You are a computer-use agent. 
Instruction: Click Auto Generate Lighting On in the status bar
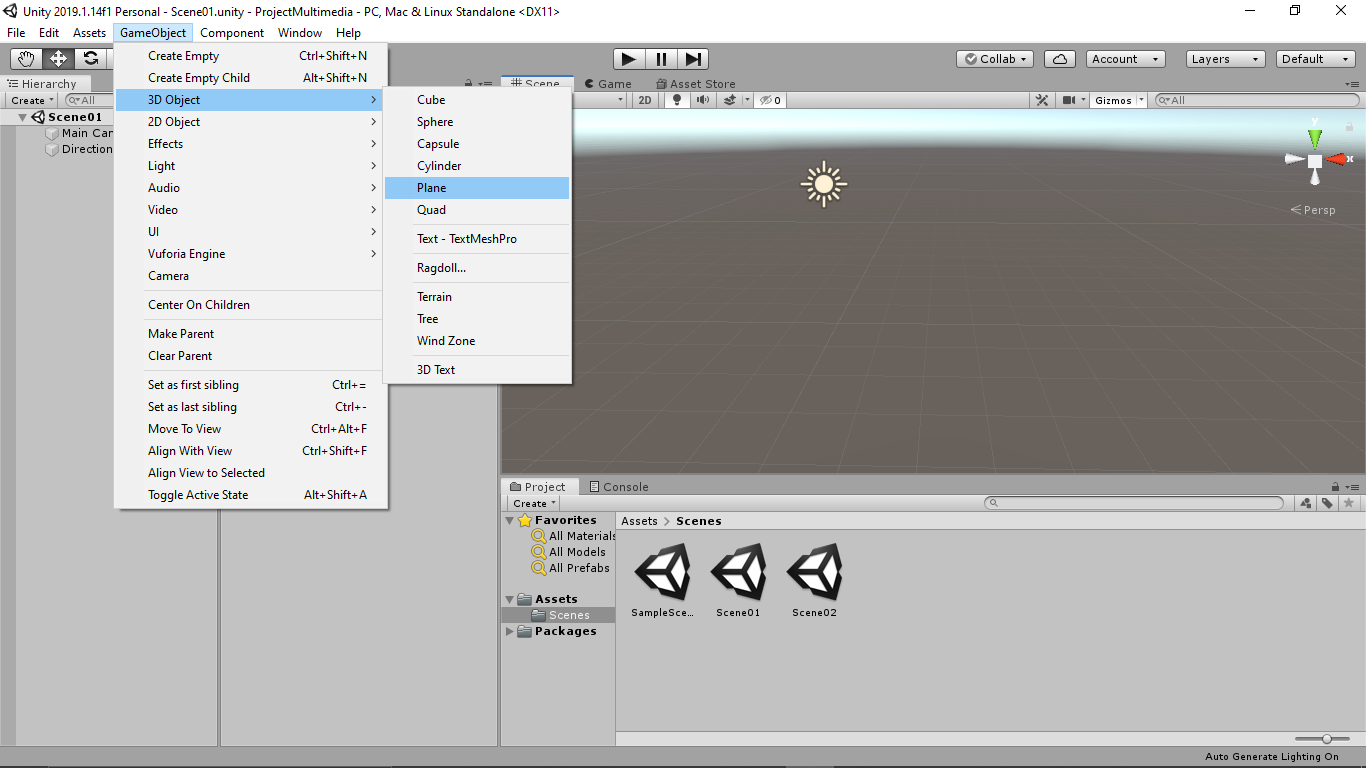pos(1271,757)
